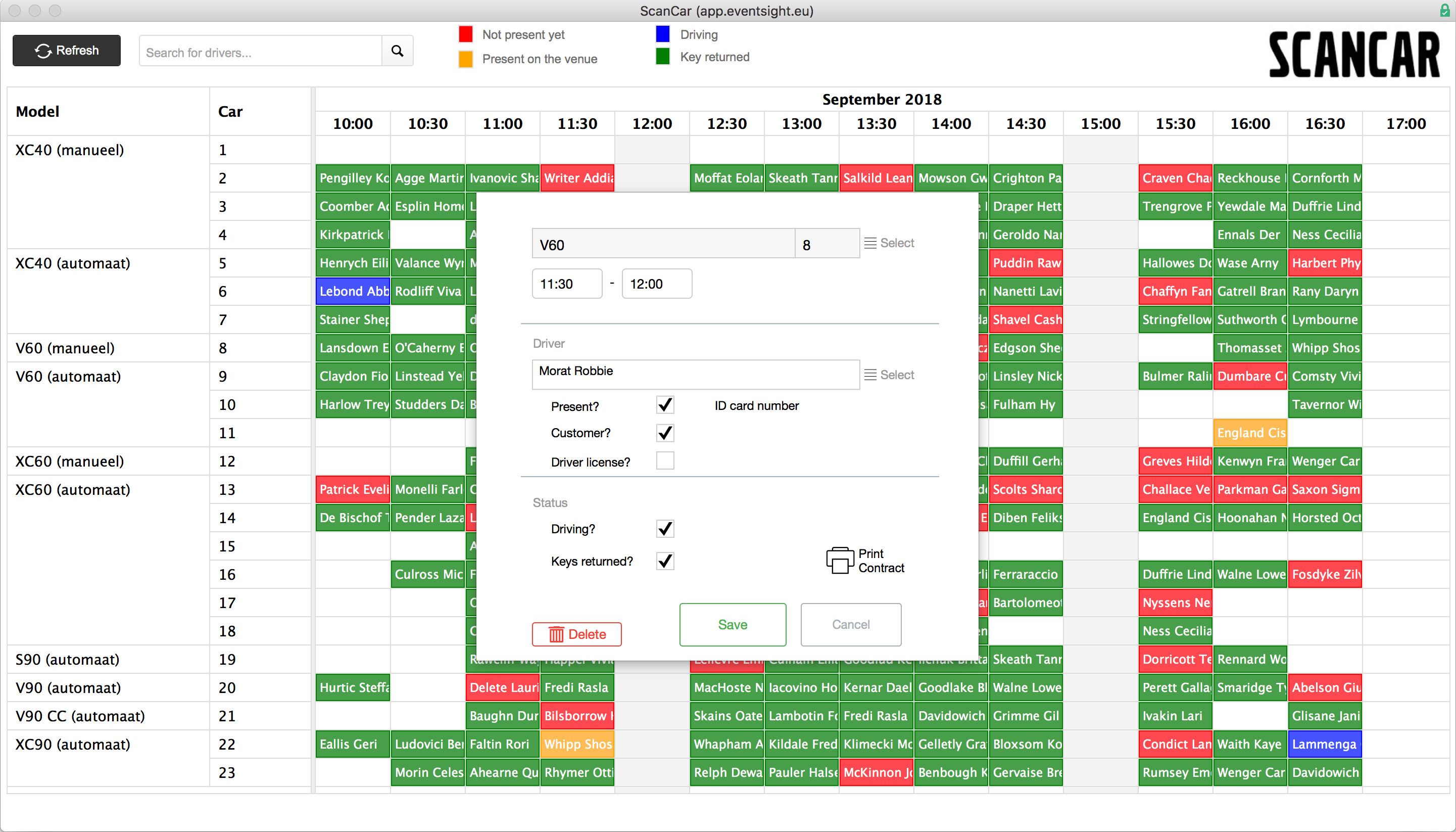The height and width of the screenshot is (832, 1456).
Task: Toggle the Customer? checkbox
Action: (665, 433)
